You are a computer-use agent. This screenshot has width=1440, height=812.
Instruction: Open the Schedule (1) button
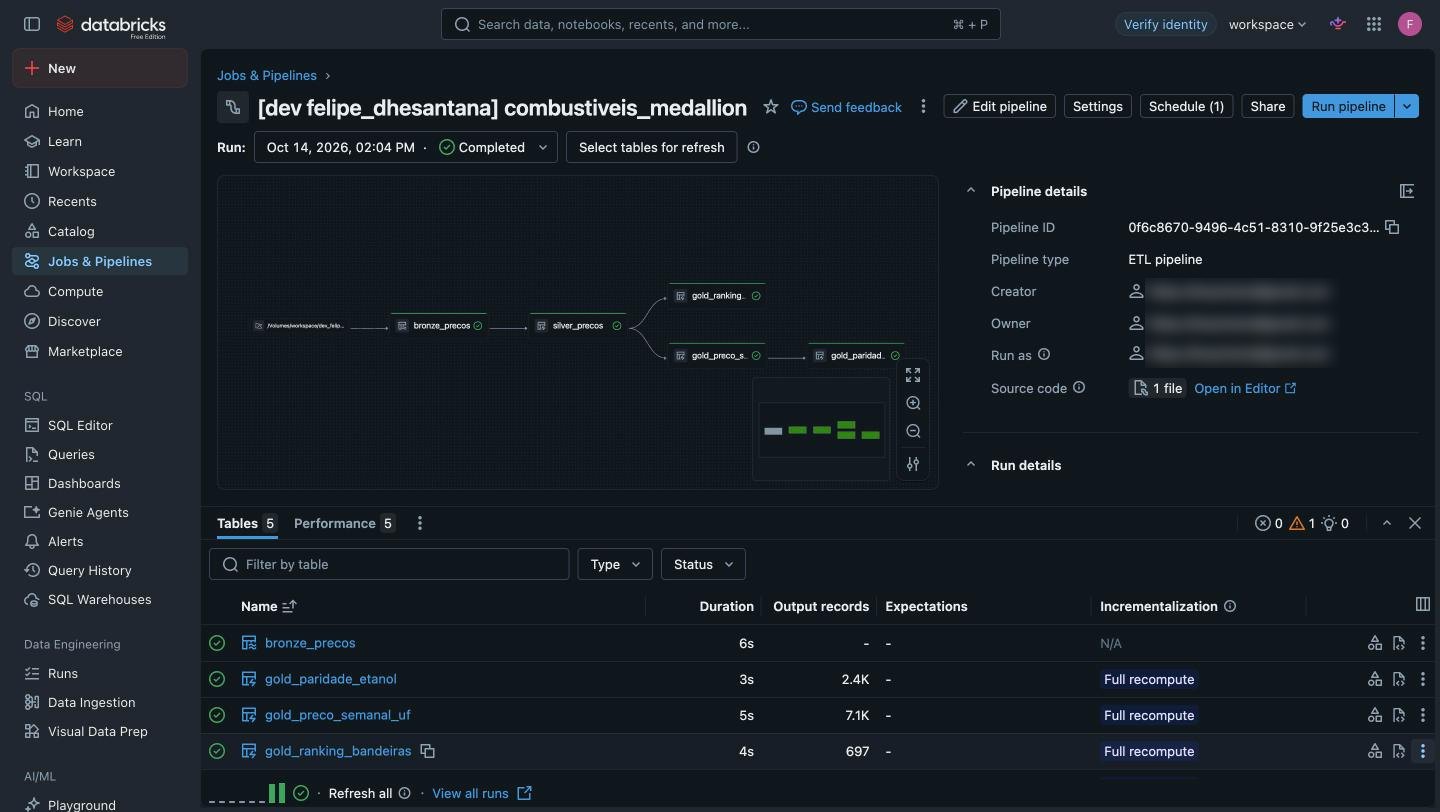coord(1186,106)
